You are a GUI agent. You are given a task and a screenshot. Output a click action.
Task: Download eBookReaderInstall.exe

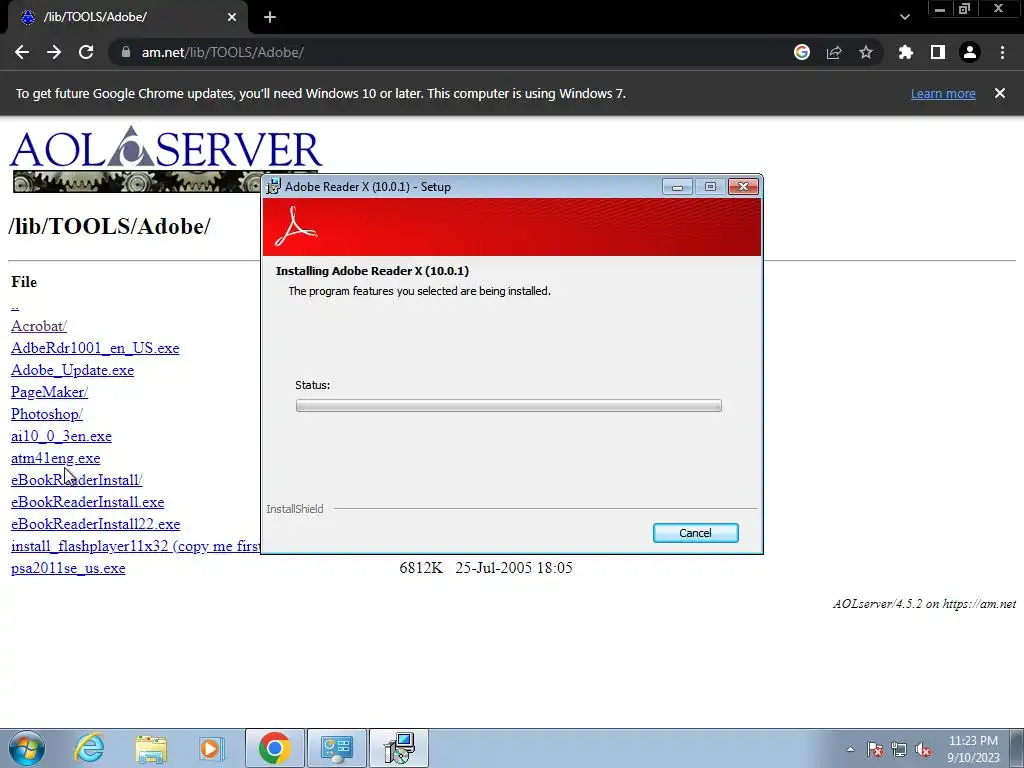pos(88,502)
